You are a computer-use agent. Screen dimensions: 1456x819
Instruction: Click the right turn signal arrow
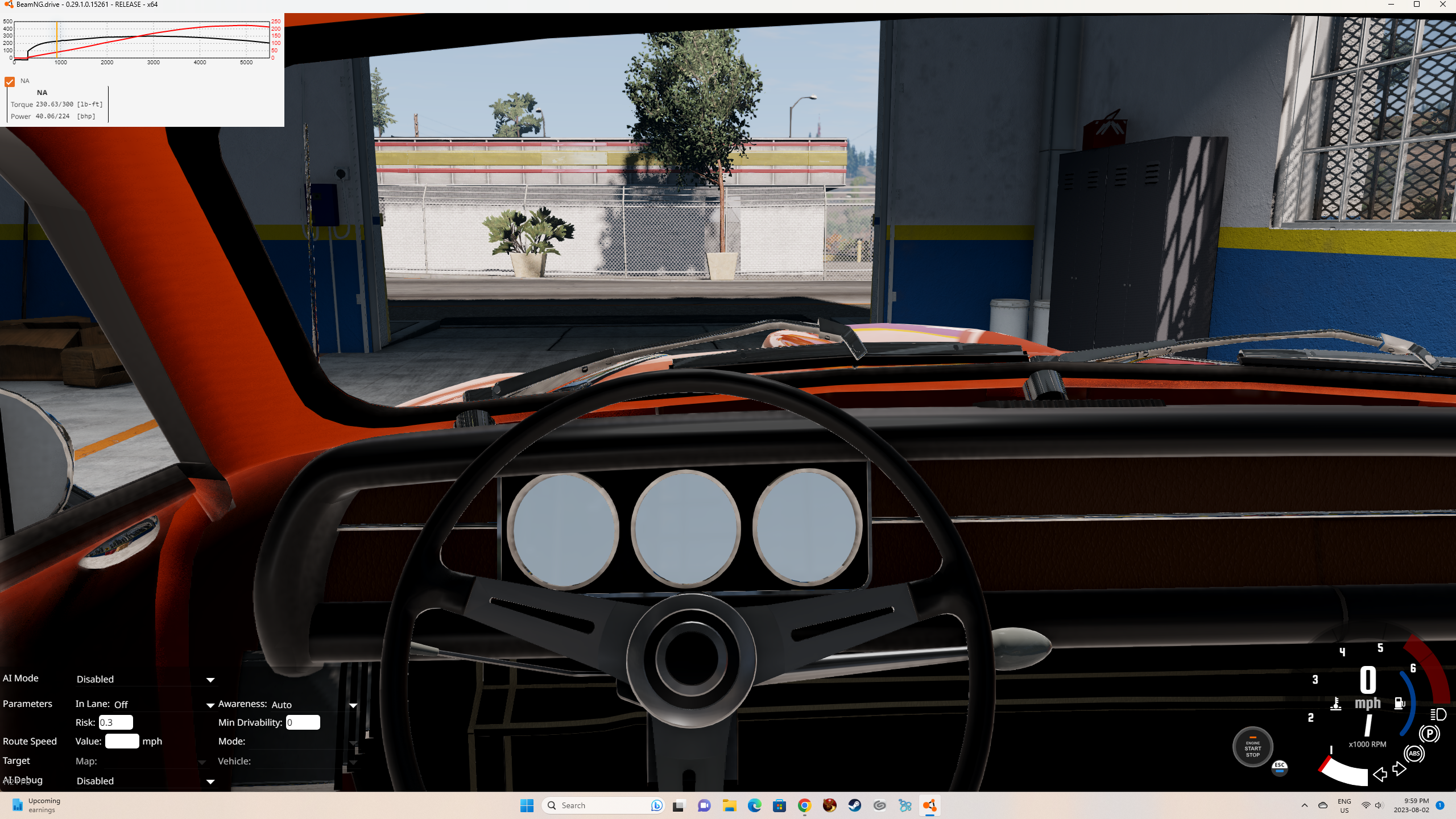[x=1399, y=770]
